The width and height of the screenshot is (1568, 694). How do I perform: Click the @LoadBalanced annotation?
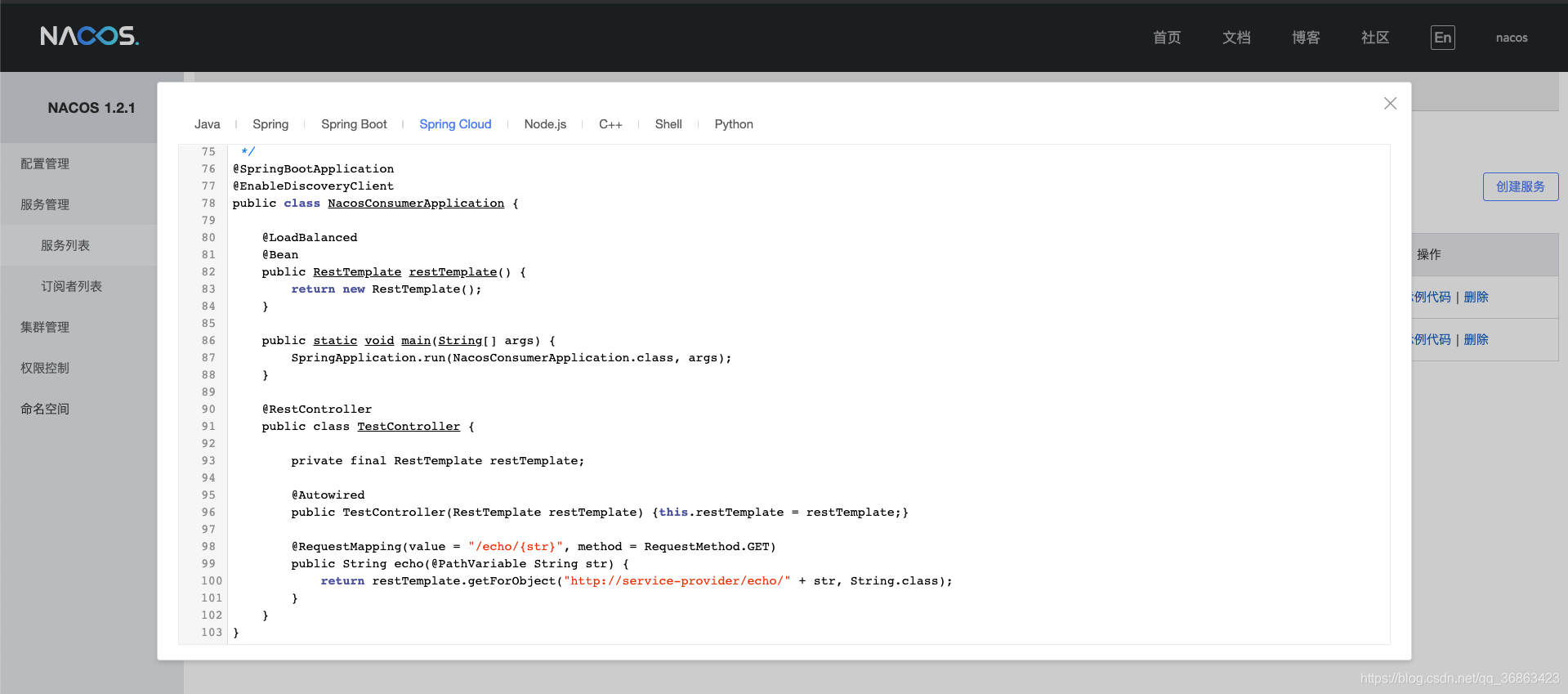(310, 237)
